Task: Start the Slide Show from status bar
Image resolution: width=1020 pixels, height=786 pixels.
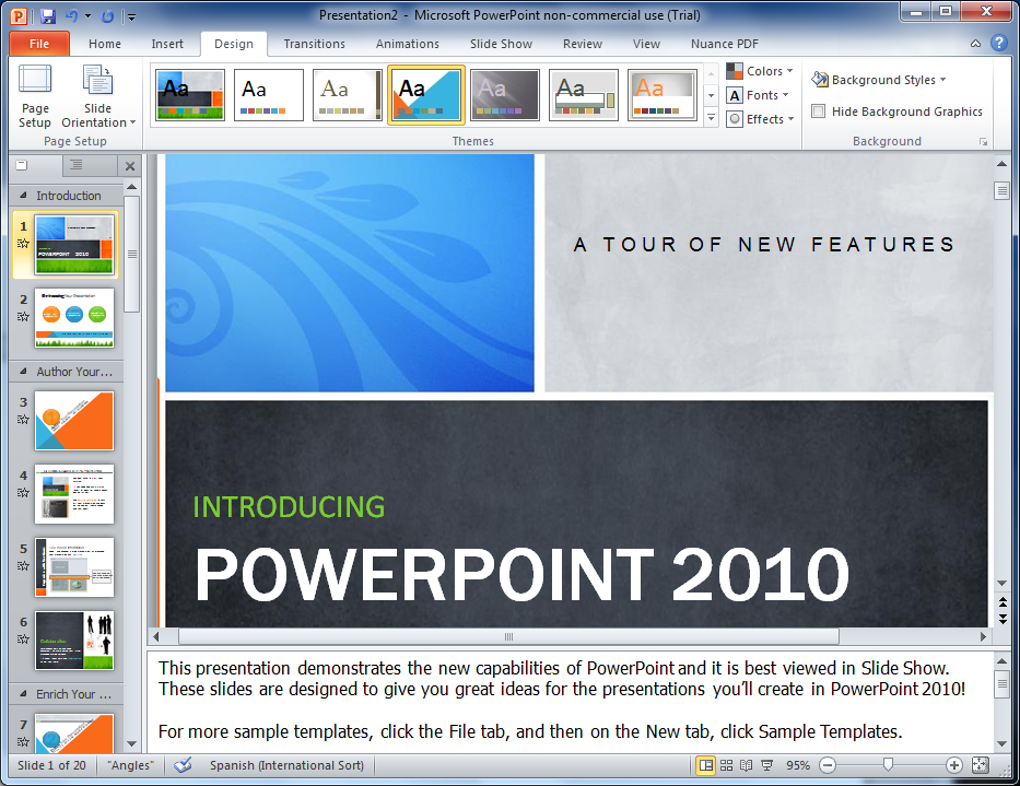Action: [767, 765]
